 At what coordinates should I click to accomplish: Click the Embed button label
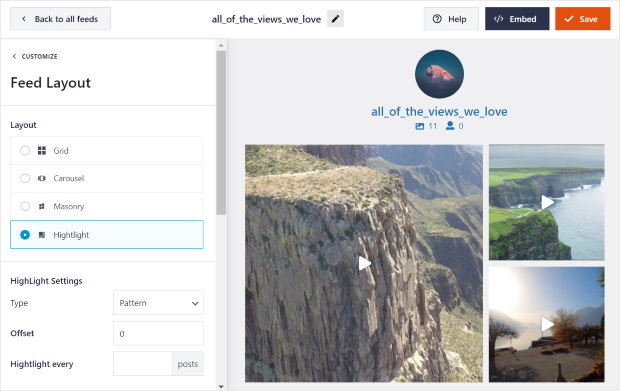[523, 19]
